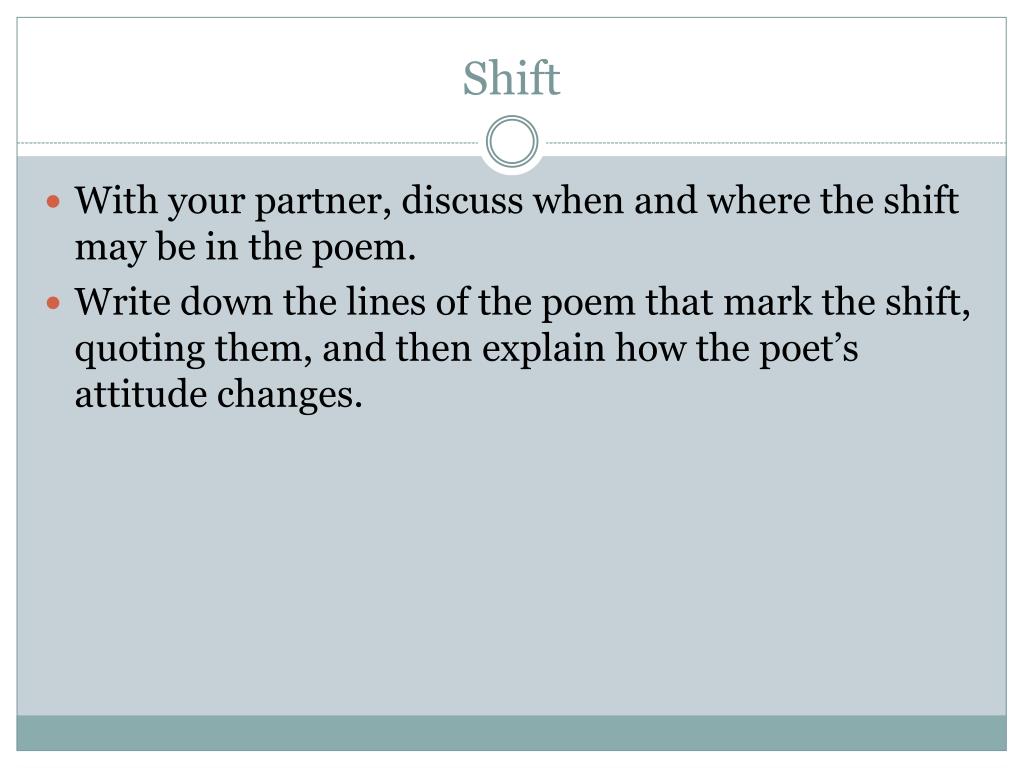
Task: Click the second orange bullet point
Action: [54, 303]
